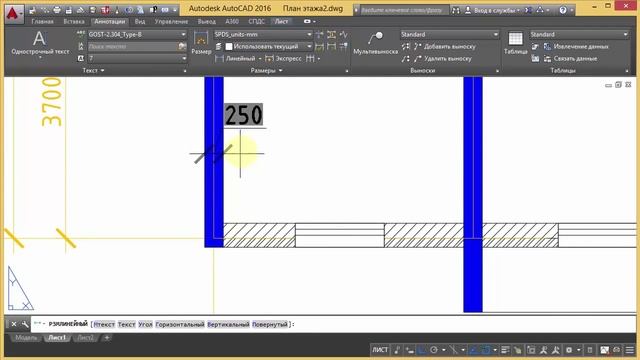The width and height of the screenshot is (640, 360).
Task: Click the find text search button icon
Action: point(182,47)
